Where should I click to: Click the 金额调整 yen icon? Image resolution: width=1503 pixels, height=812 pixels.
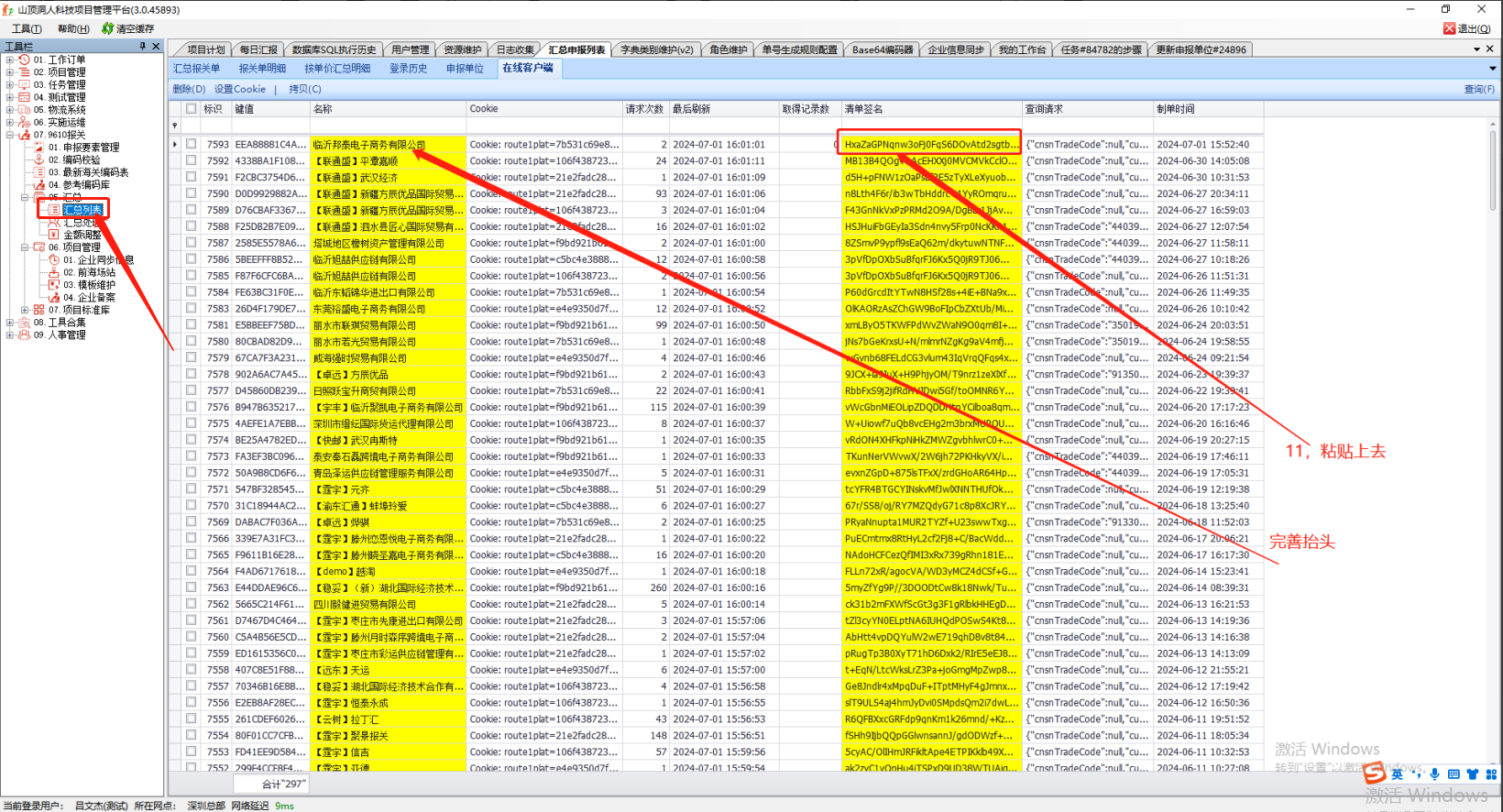pos(54,235)
